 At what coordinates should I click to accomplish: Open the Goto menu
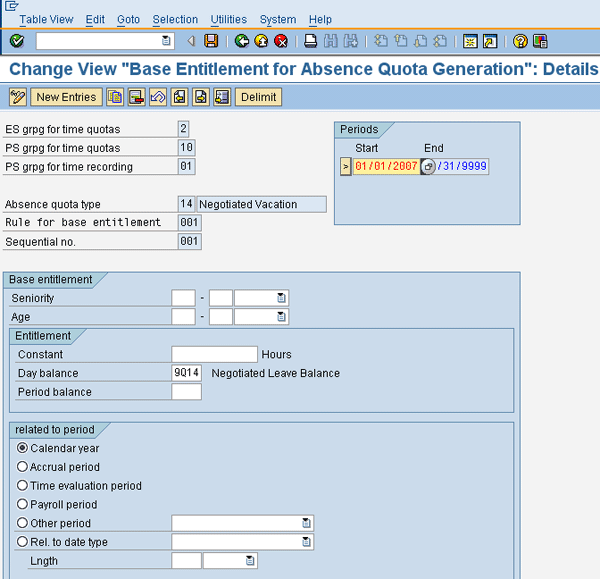[129, 20]
